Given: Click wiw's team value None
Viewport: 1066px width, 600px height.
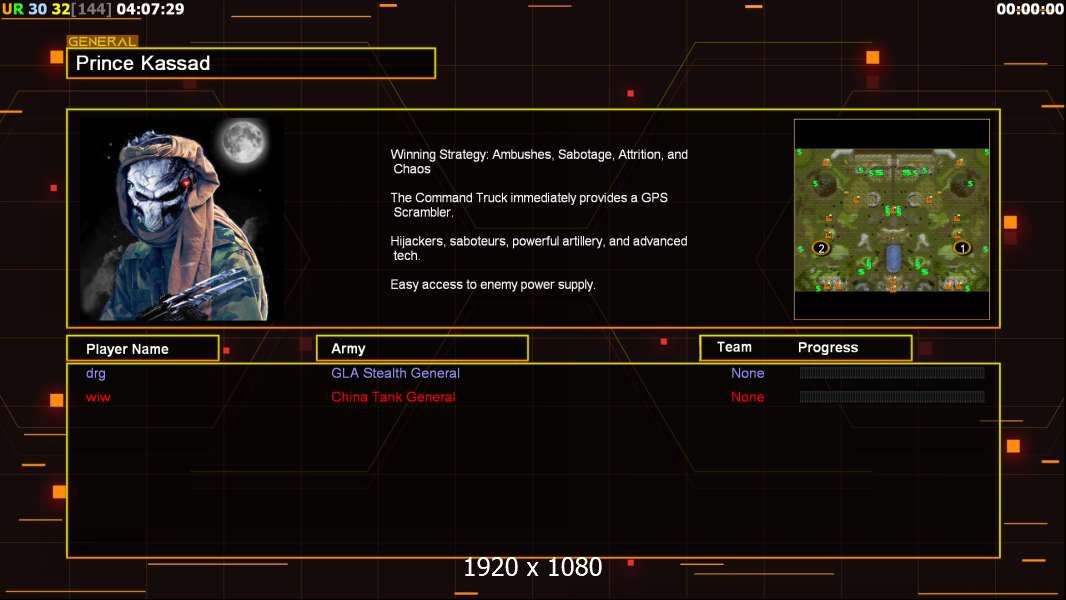Looking at the screenshot, I should (747, 397).
